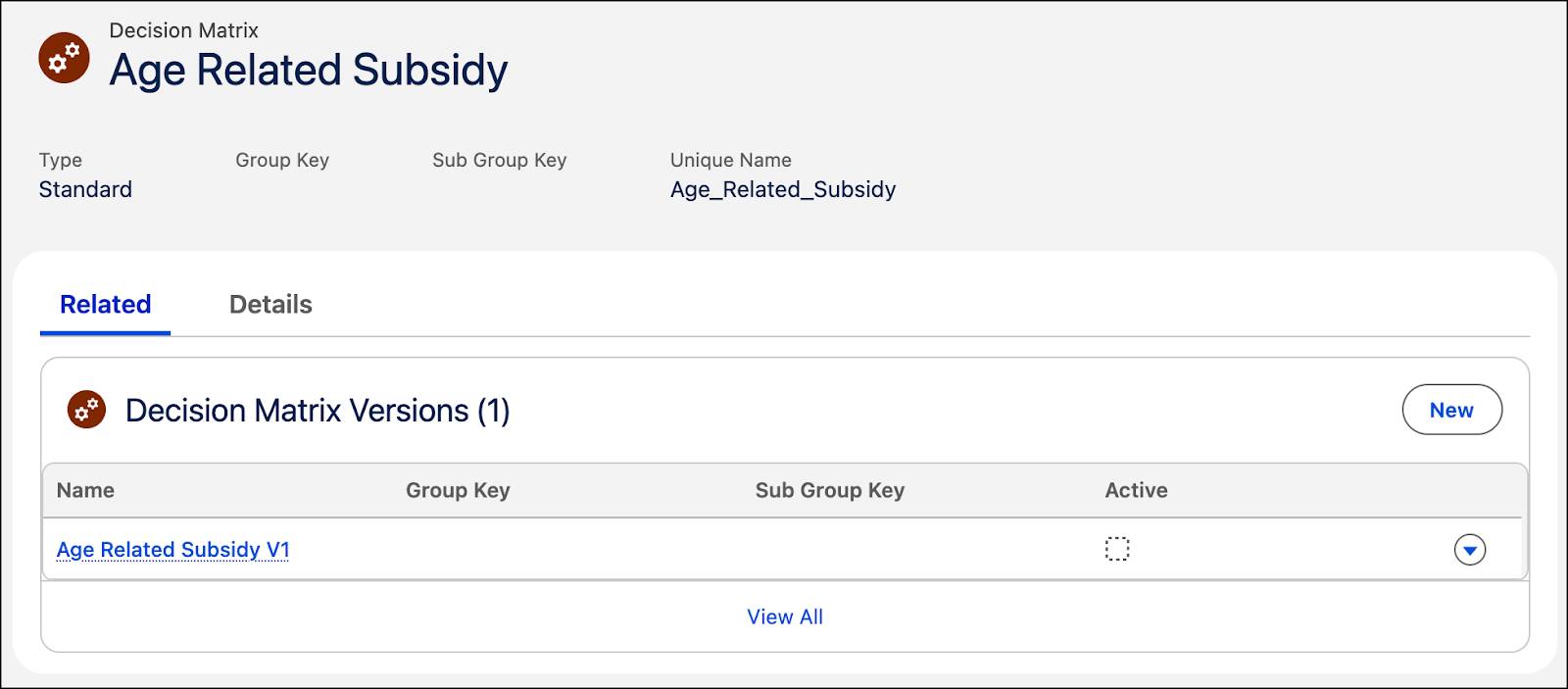Click the Group Key column header
Viewport: 1568px width, 689px height.
[x=458, y=490]
